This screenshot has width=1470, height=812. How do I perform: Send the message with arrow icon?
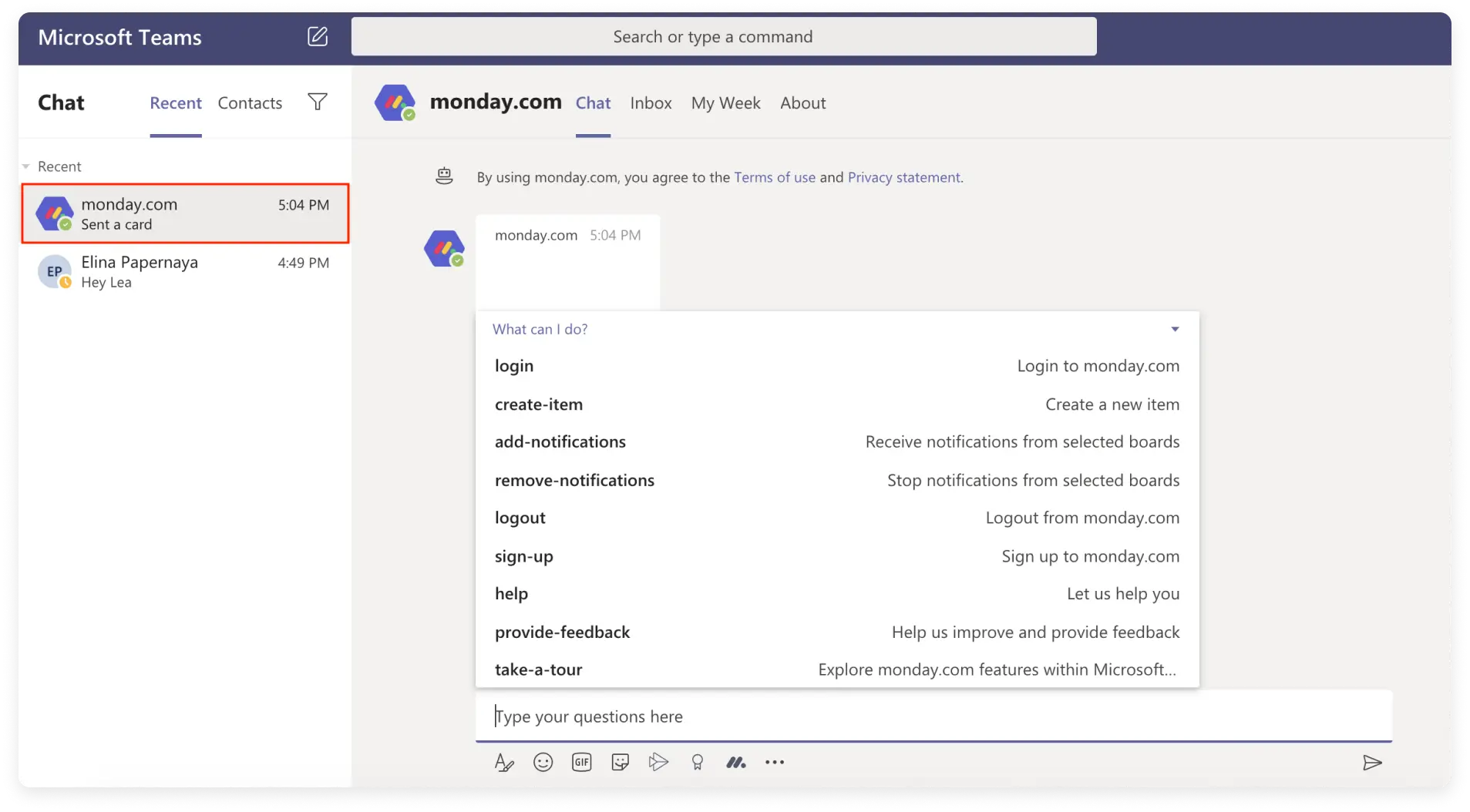[x=1372, y=763]
